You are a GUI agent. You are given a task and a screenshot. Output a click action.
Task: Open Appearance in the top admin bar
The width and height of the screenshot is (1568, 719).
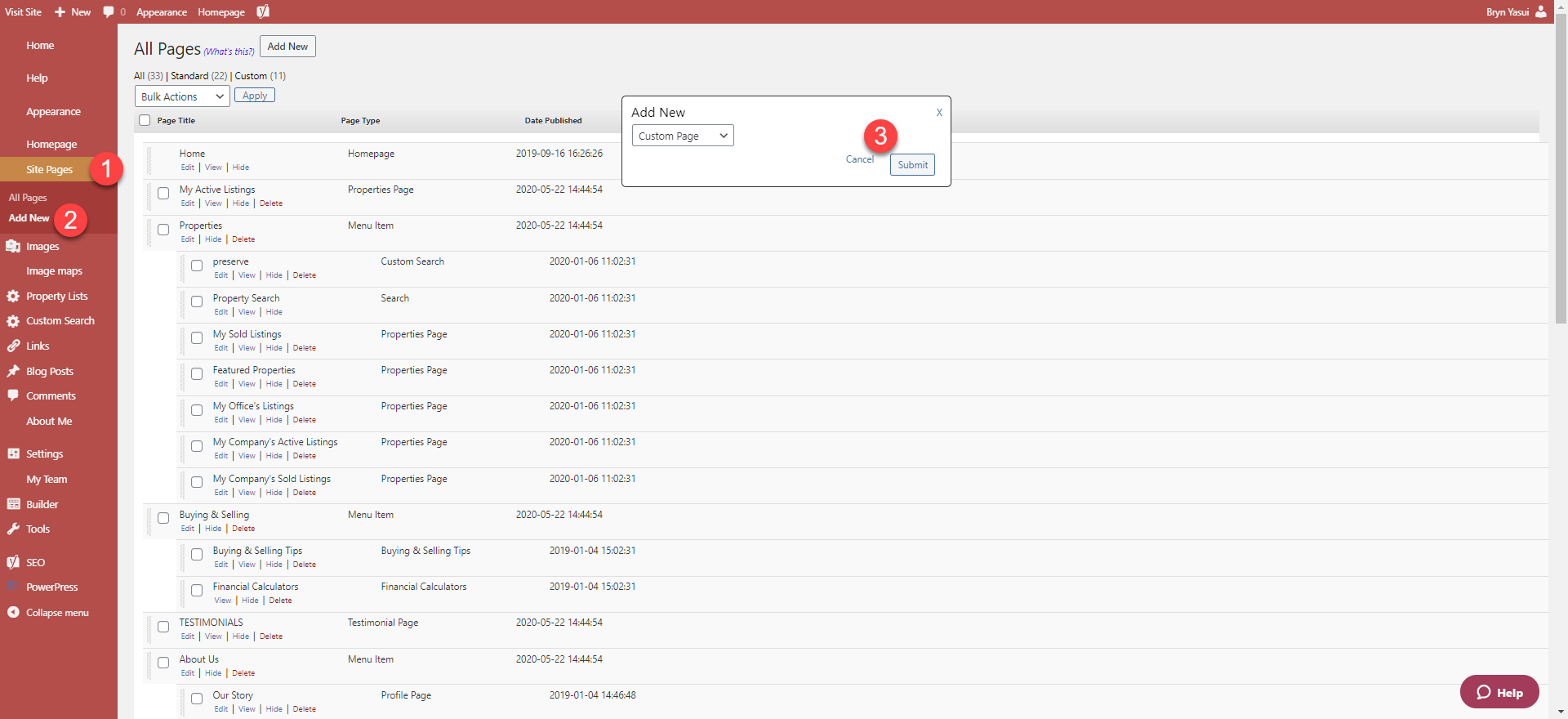click(161, 11)
